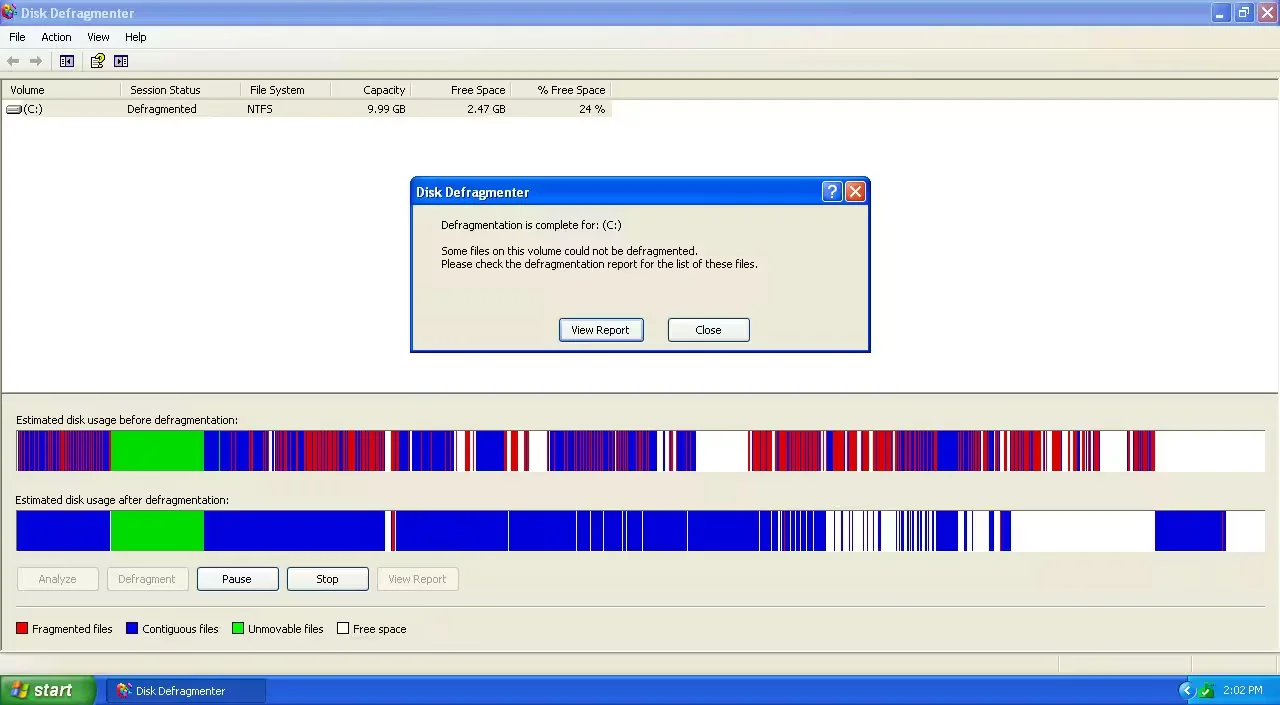The width and height of the screenshot is (1280, 705).
Task: Click View Report in the dialog
Action: 600,330
